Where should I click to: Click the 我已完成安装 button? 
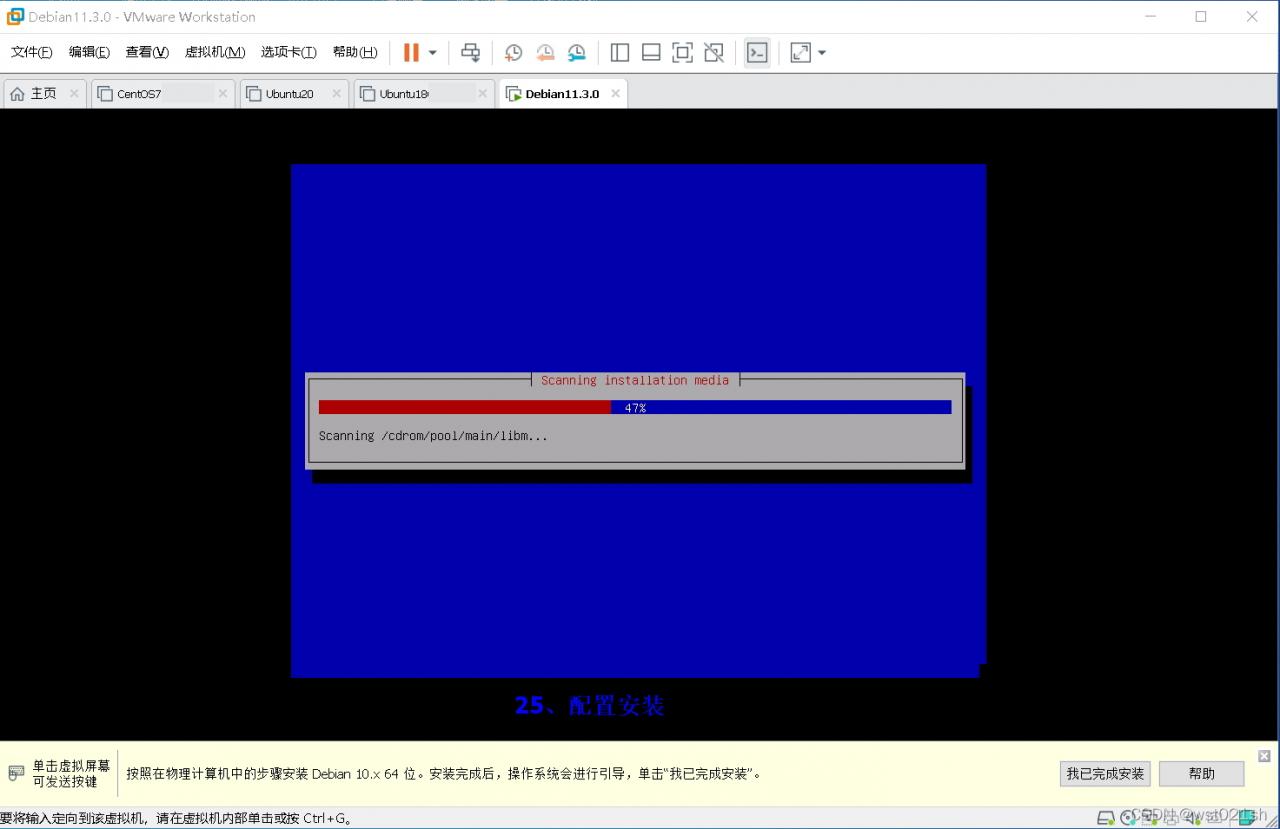1105,774
